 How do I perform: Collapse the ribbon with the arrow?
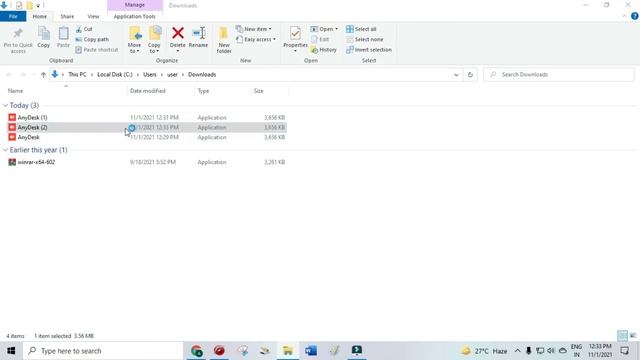click(624, 16)
